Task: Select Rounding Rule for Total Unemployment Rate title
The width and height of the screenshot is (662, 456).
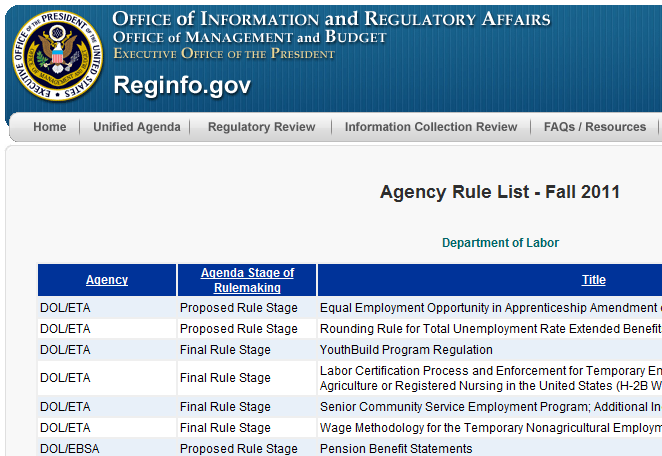Action: (x=491, y=329)
